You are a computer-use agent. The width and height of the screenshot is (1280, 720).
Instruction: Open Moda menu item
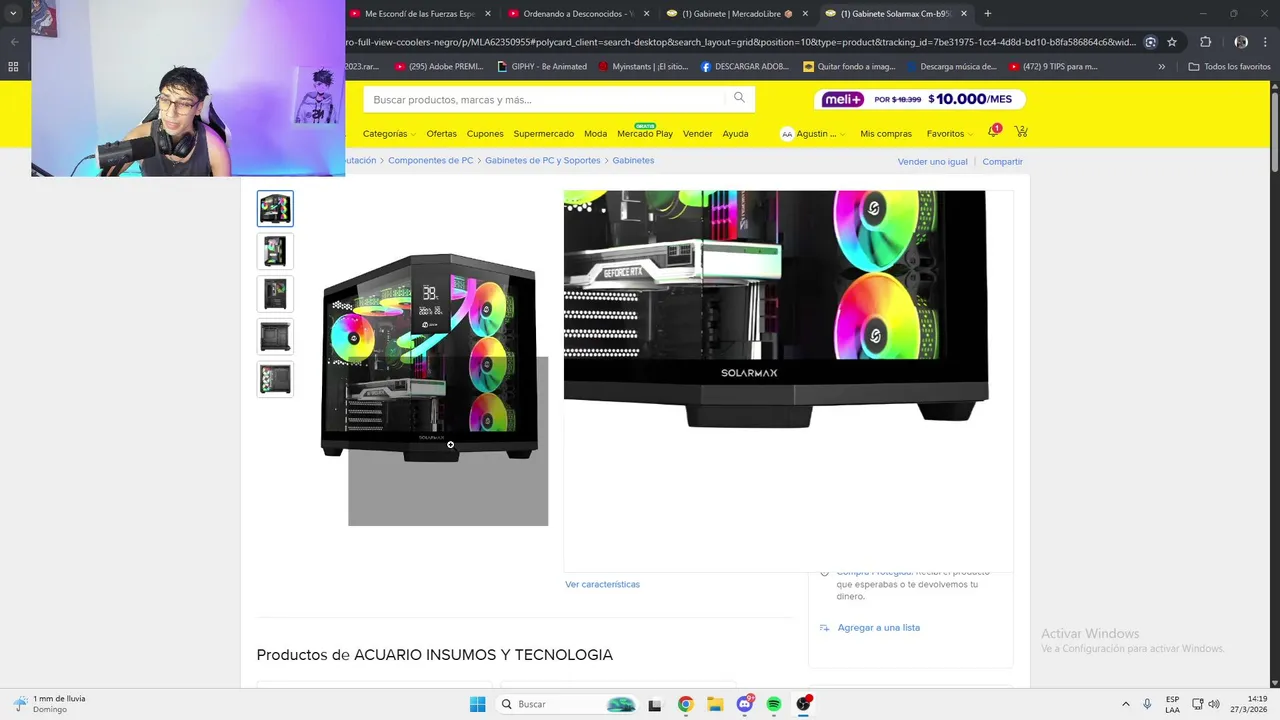595,133
